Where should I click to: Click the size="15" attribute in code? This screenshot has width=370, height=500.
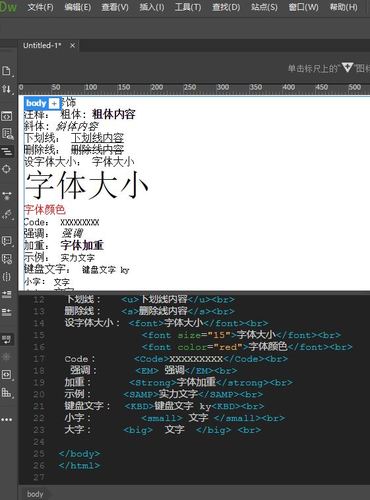204,335
